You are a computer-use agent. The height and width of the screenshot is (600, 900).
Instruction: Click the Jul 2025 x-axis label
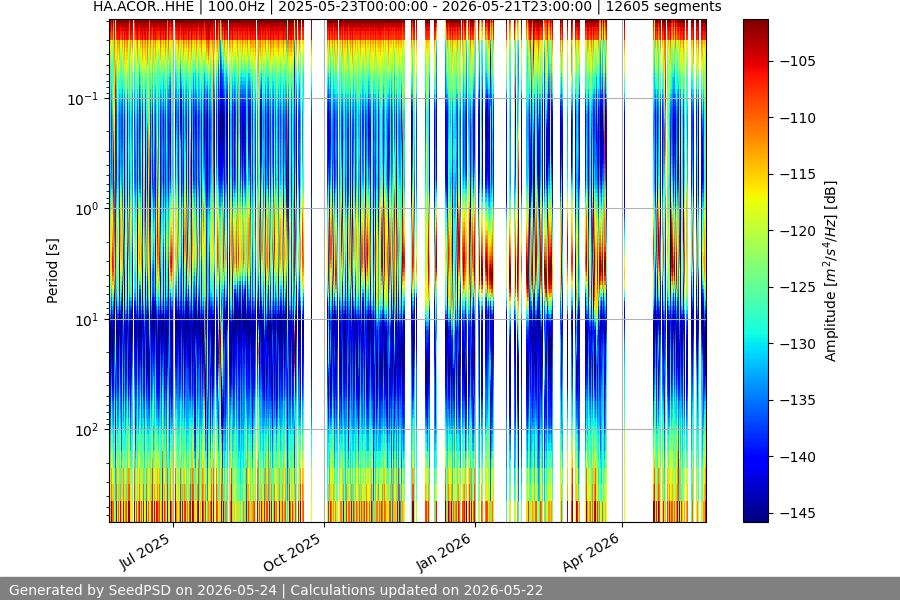[x=145, y=552]
